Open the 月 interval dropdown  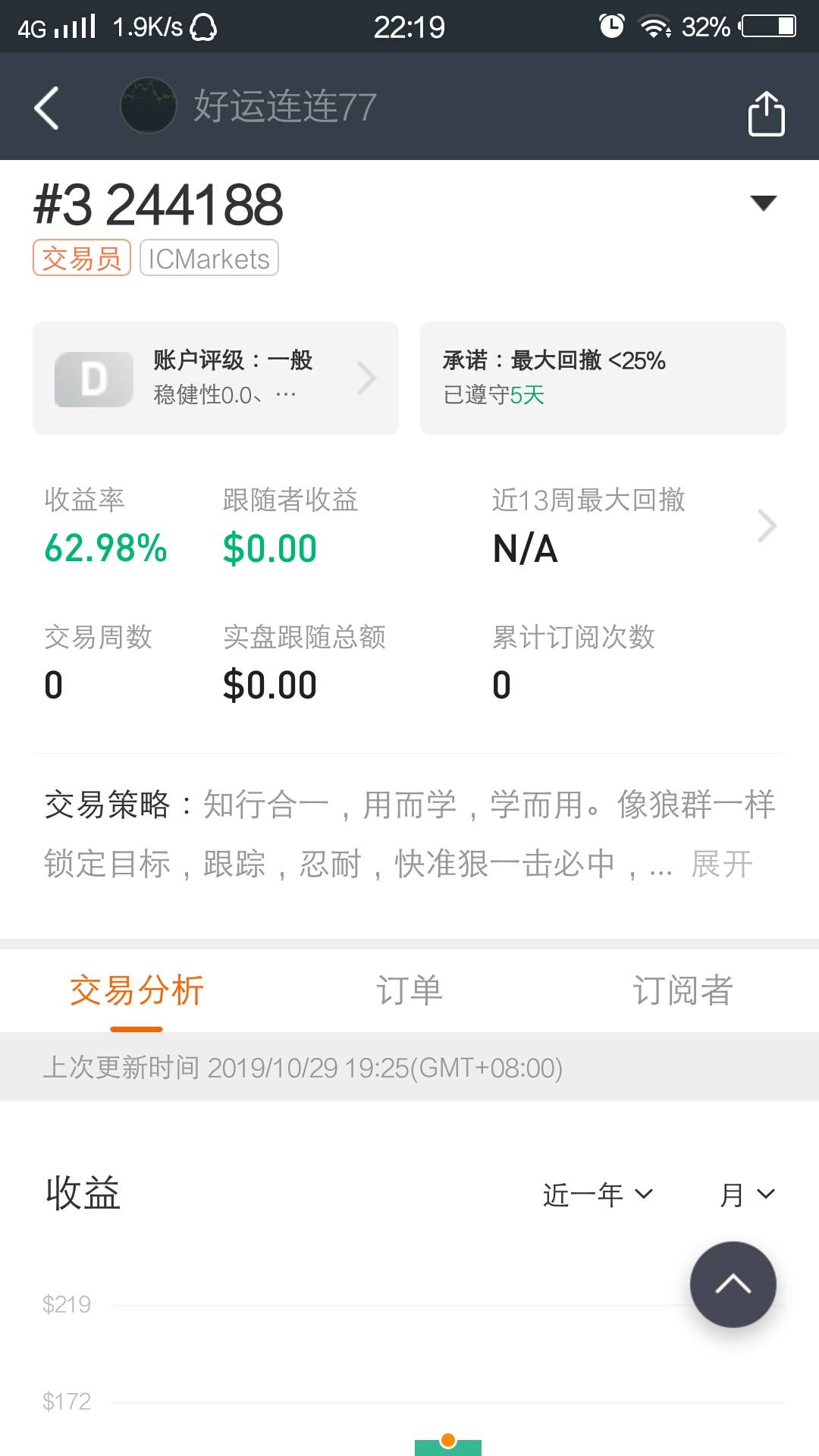(x=747, y=1194)
